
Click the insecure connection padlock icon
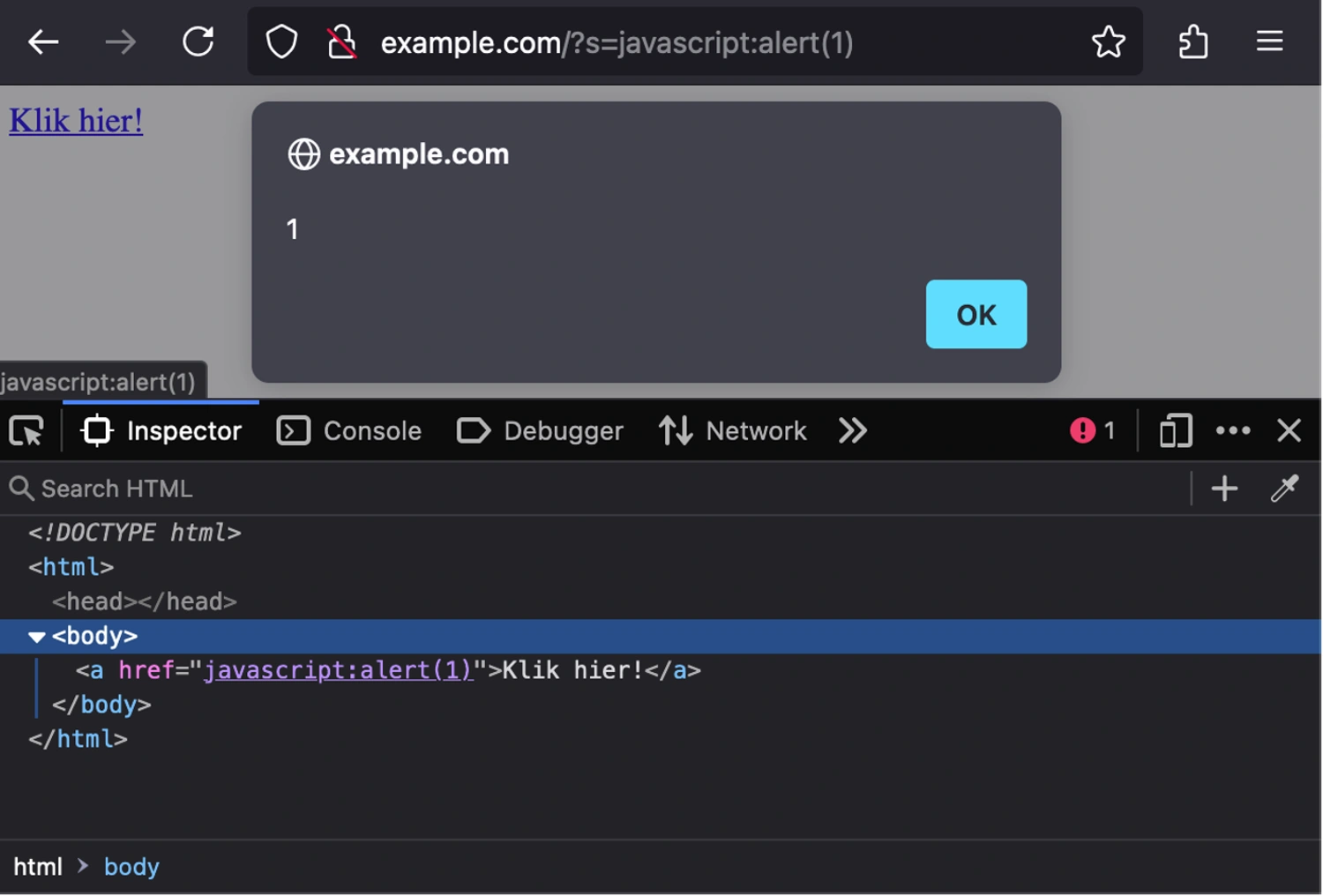341,41
